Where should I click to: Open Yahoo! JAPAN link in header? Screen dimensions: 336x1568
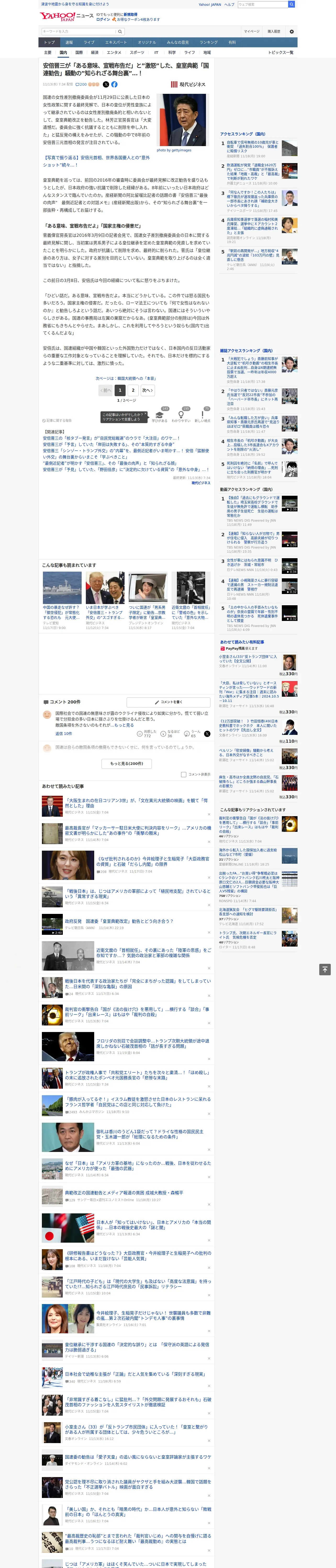coord(210,4)
